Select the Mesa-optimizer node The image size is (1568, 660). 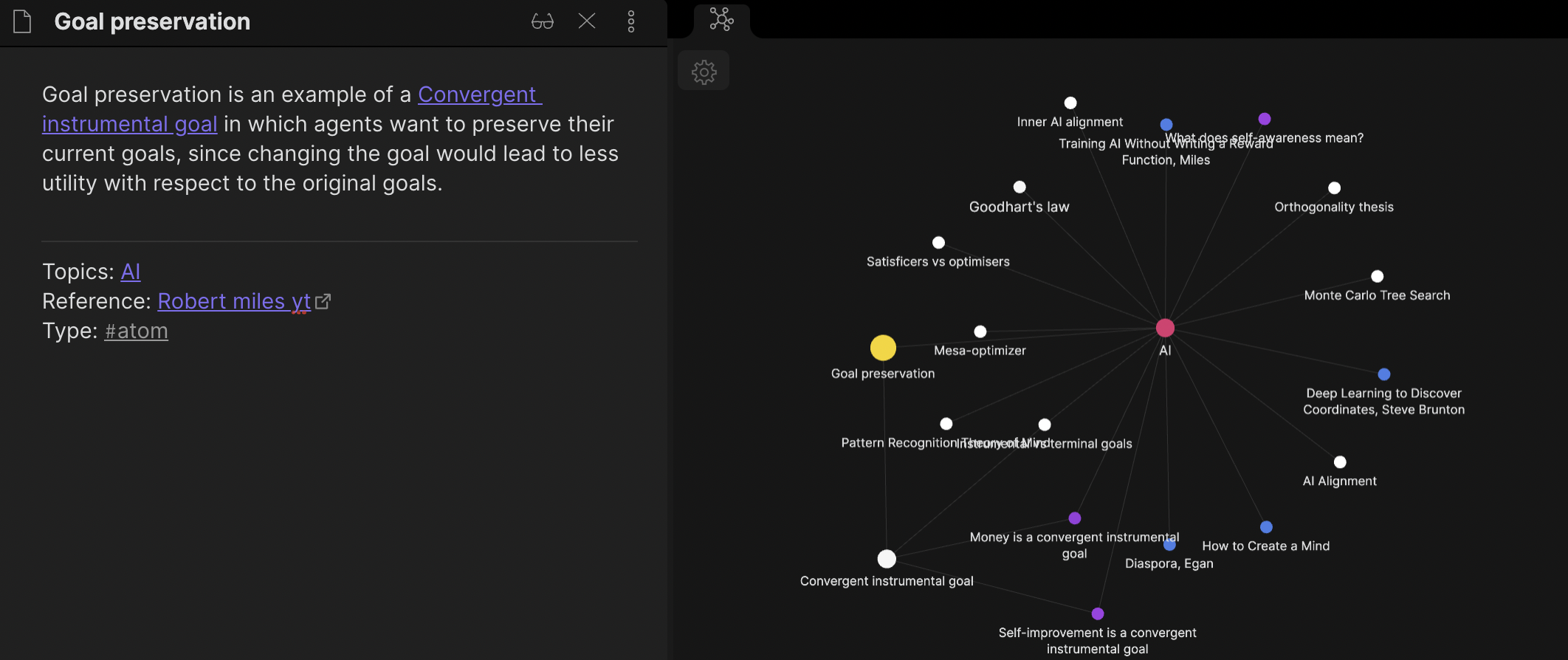click(x=980, y=331)
